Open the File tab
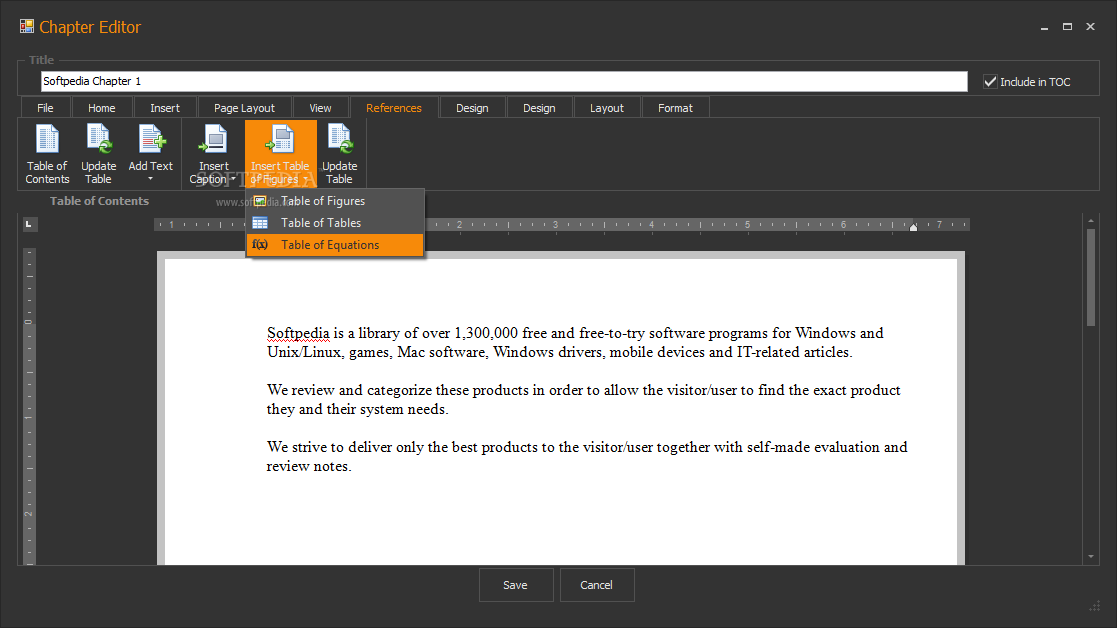Image resolution: width=1117 pixels, height=628 pixels. pyautogui.click(x=45, y=108)
